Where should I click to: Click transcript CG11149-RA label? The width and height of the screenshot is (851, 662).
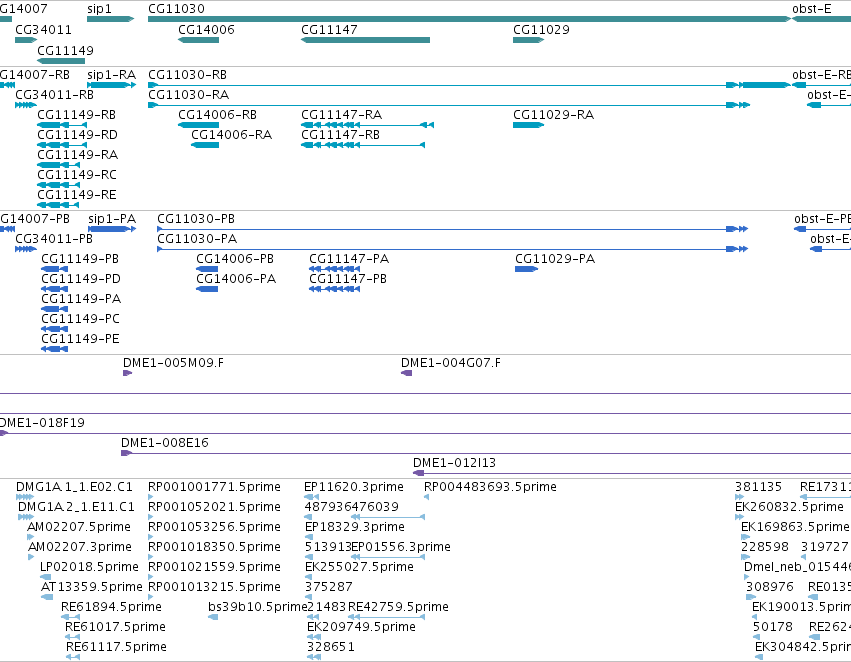[x=78, y=155]
